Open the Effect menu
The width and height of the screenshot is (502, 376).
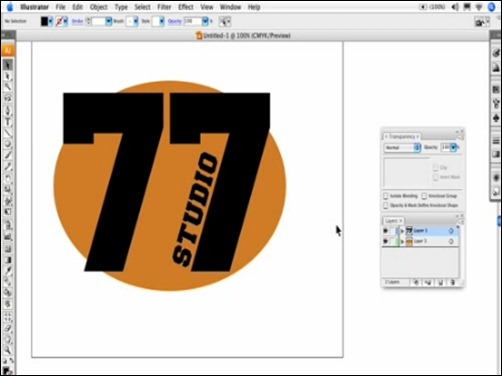coord(186,7)
